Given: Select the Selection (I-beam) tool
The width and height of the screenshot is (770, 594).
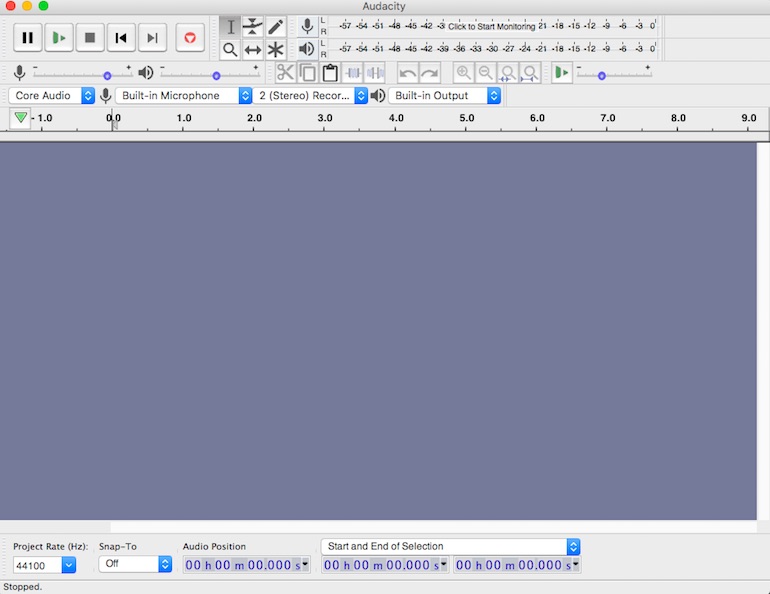Looking at the screenshot, I should coord(230,27).
